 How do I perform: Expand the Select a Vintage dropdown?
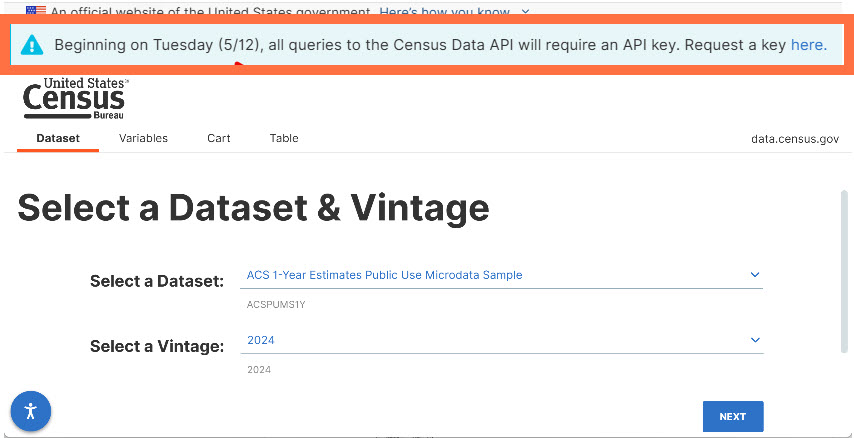coord(501,340)
